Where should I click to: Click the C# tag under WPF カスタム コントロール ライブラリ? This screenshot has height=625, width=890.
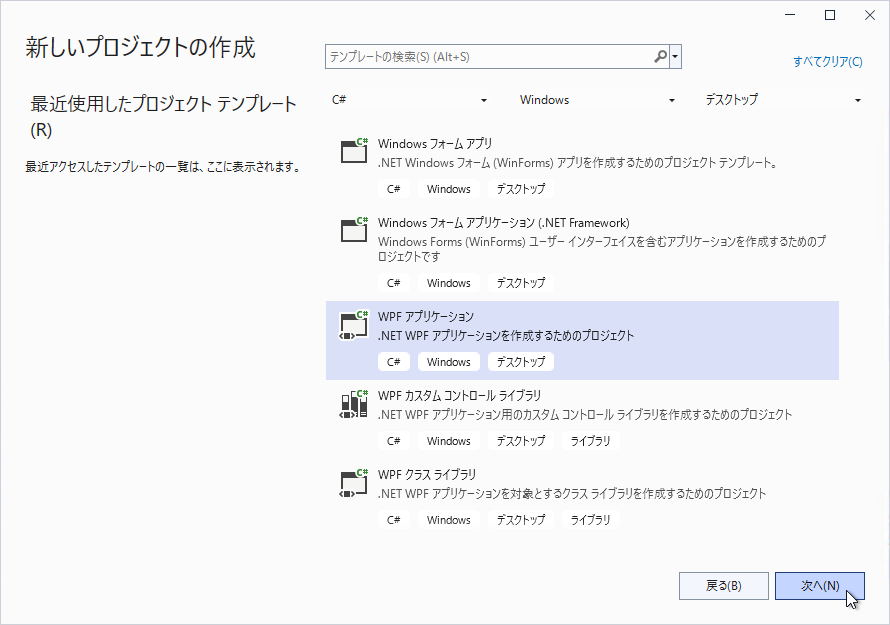394,441
